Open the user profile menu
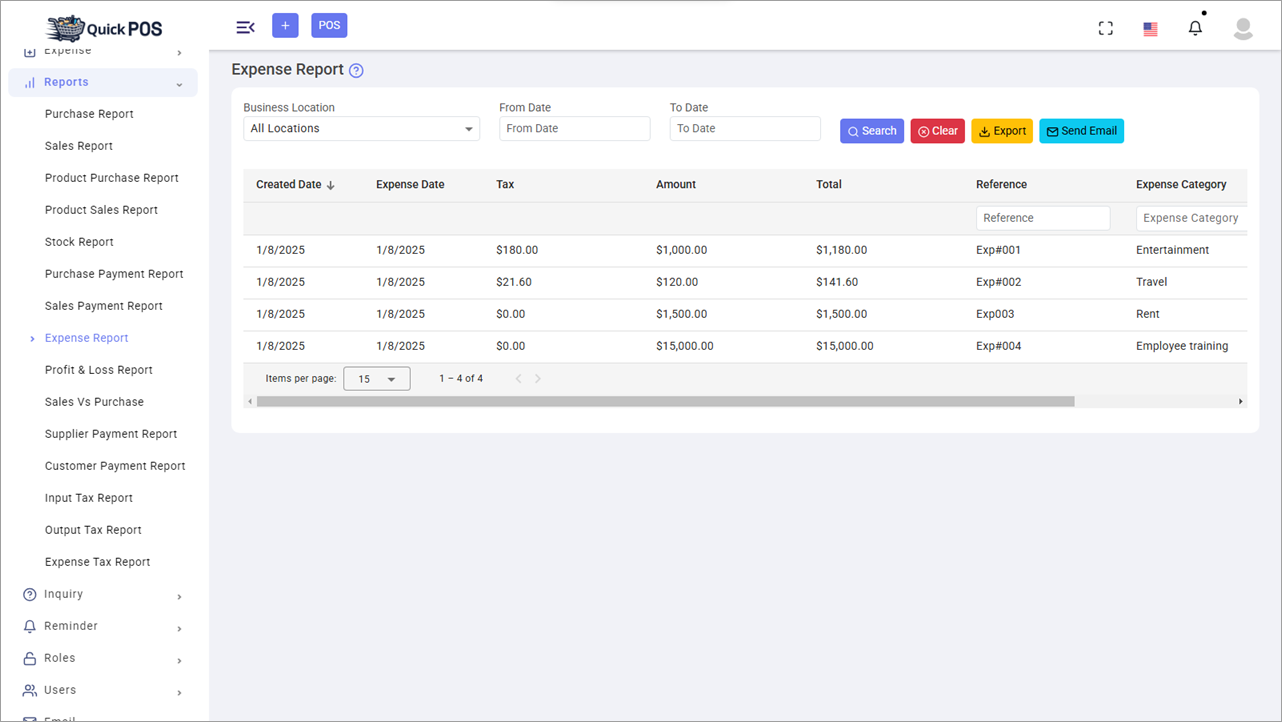The width and height of the screenshot is (1282, 722). 1242,29
